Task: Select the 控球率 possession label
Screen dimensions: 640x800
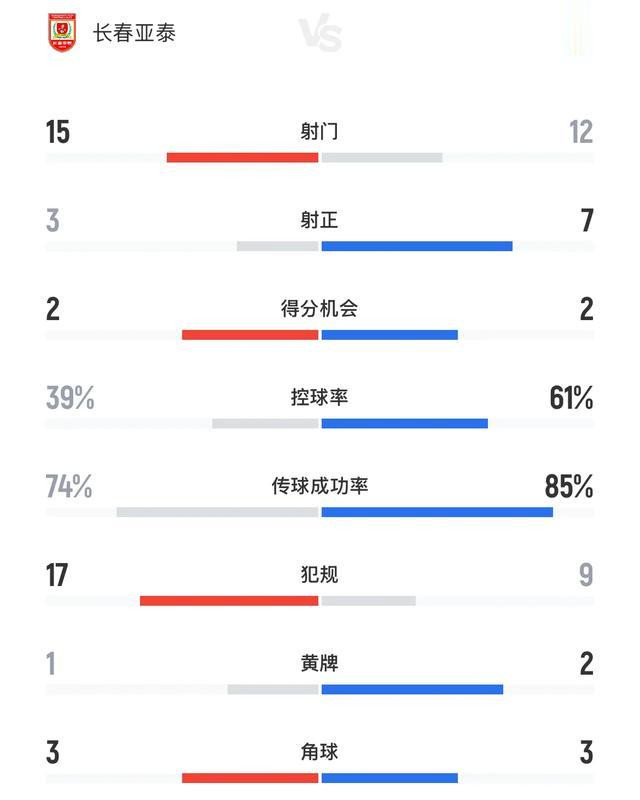Action: click(319, 397)
